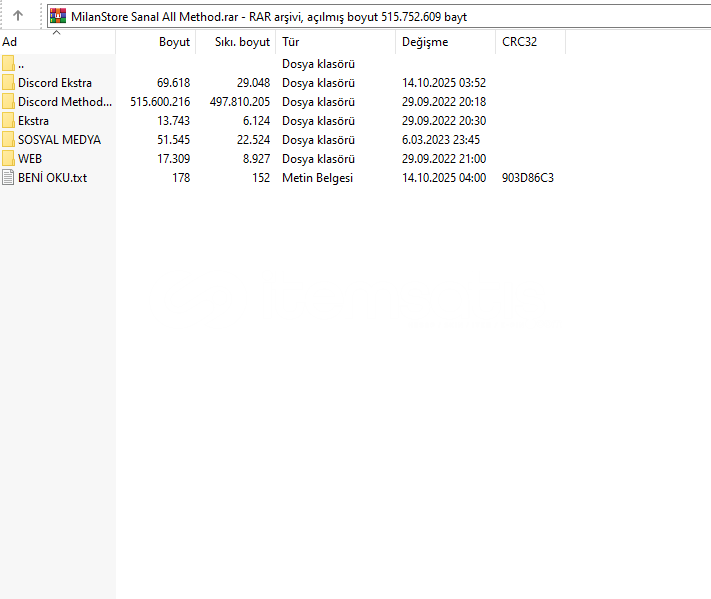Click date 14.10.2025 03:52

(x=444, y=83)
